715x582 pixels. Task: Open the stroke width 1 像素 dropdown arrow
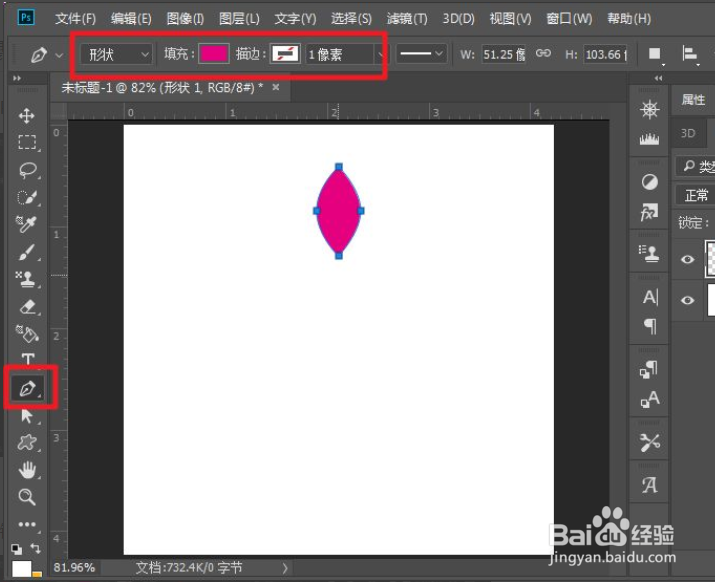[x=379, y=55]
